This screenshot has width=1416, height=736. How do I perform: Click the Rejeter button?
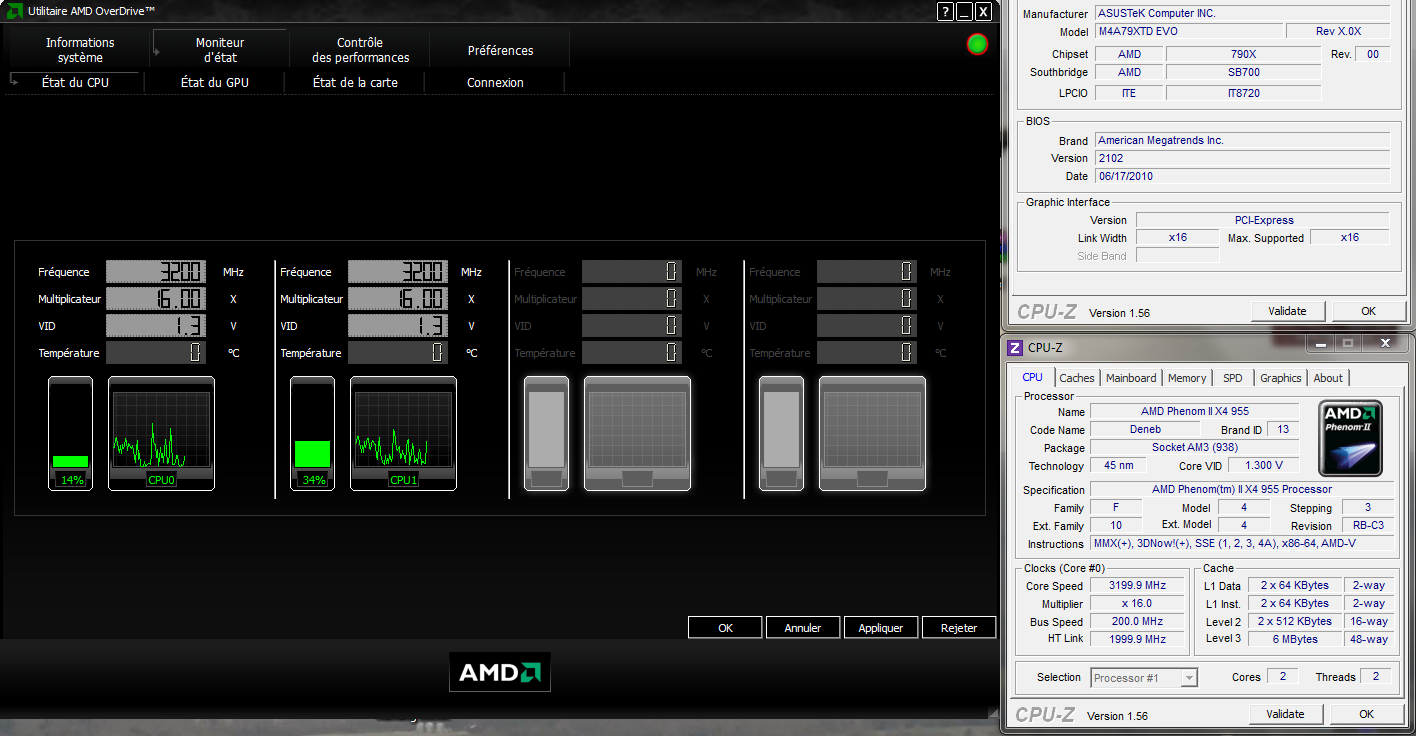958,628
